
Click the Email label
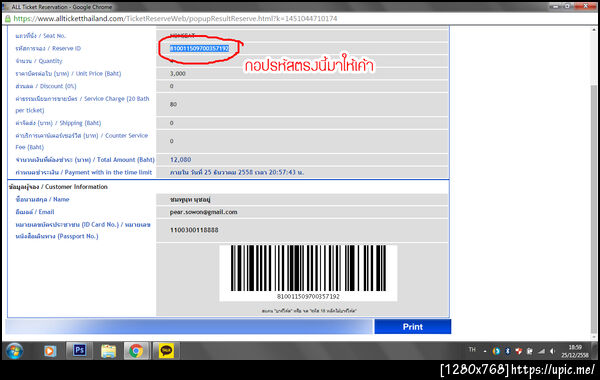[x=35, y=212]
